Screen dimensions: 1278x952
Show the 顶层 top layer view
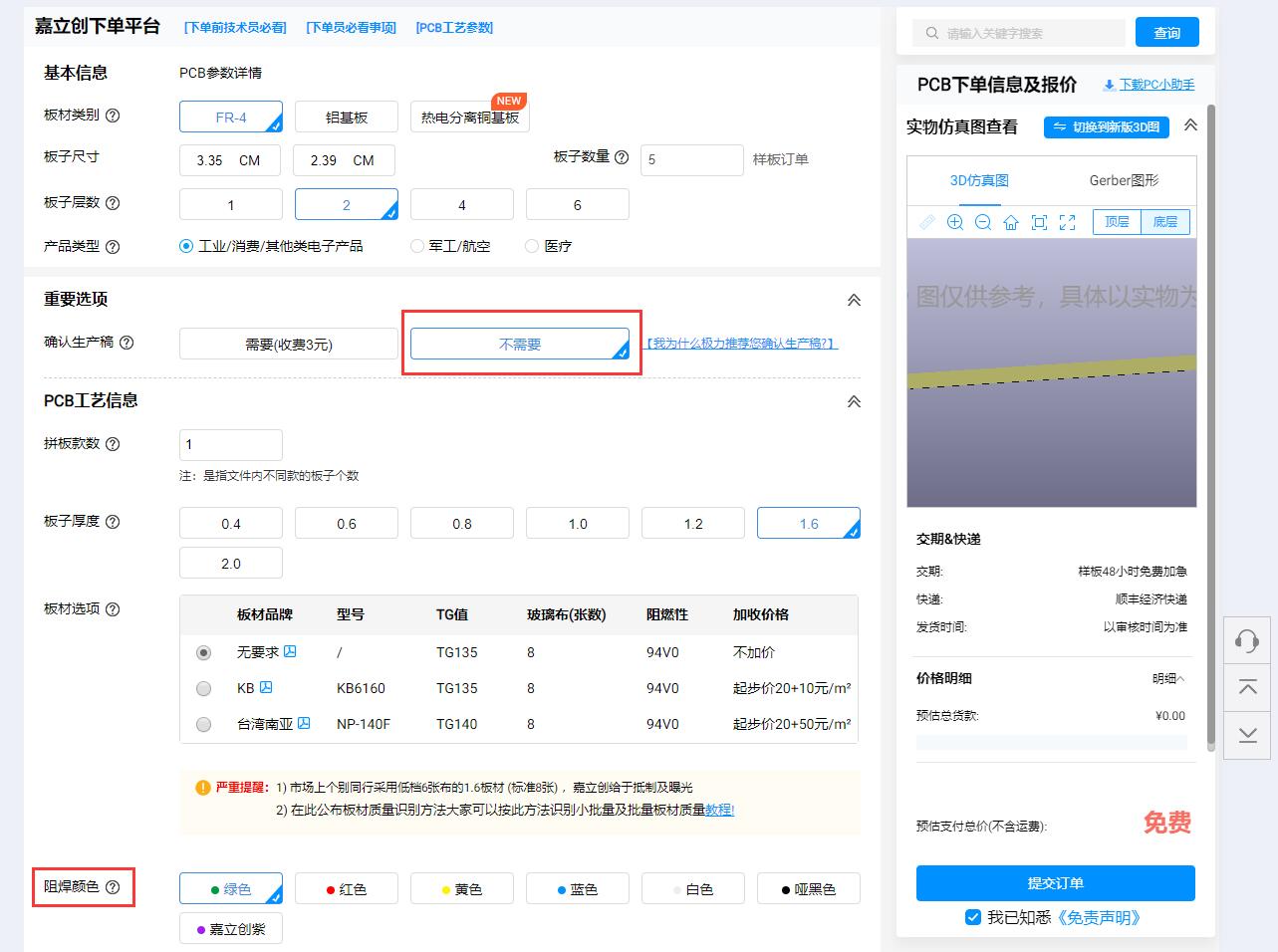tap(1117, 222)
